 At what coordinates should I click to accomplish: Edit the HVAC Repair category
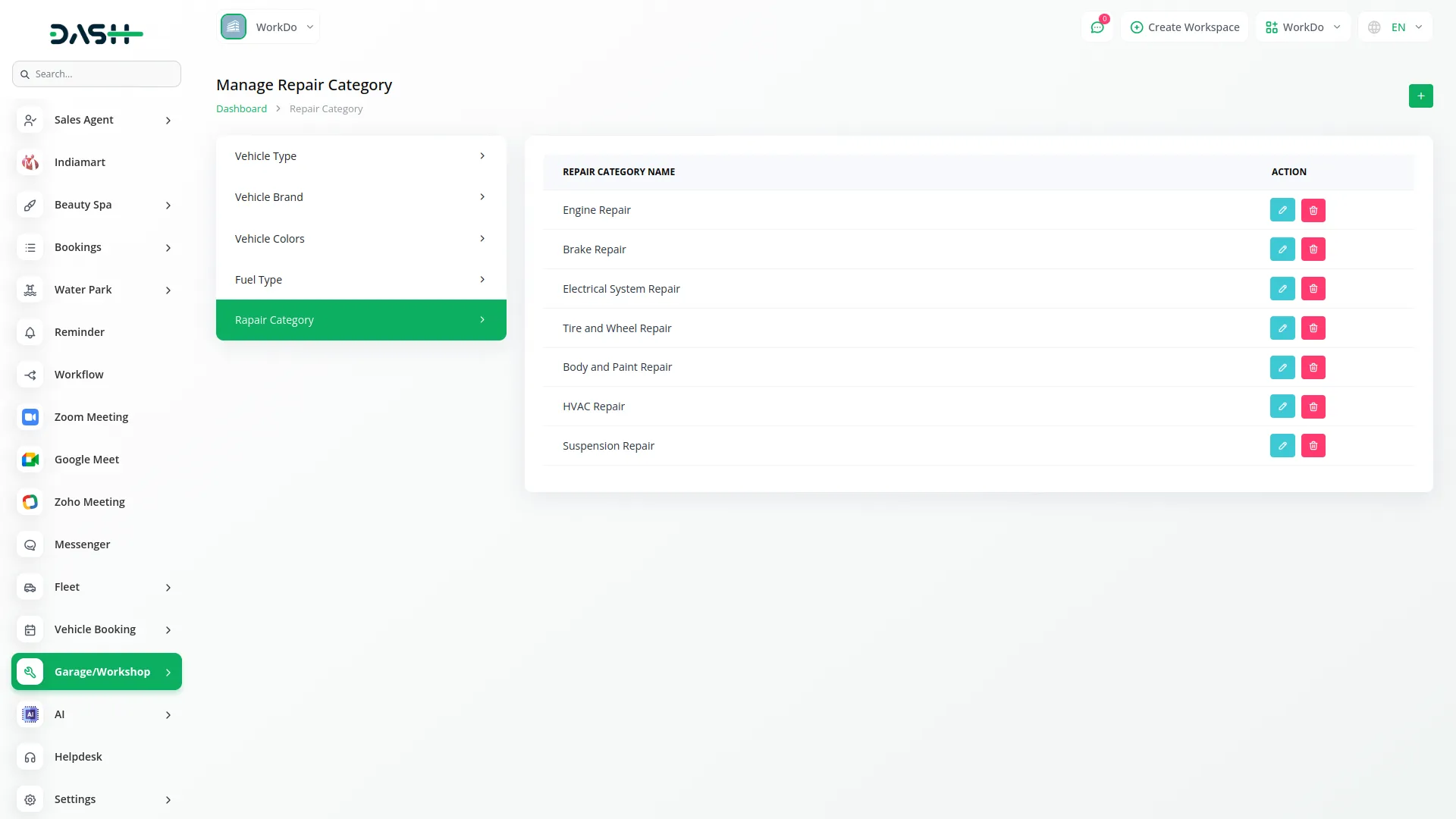pos(1282,406)
